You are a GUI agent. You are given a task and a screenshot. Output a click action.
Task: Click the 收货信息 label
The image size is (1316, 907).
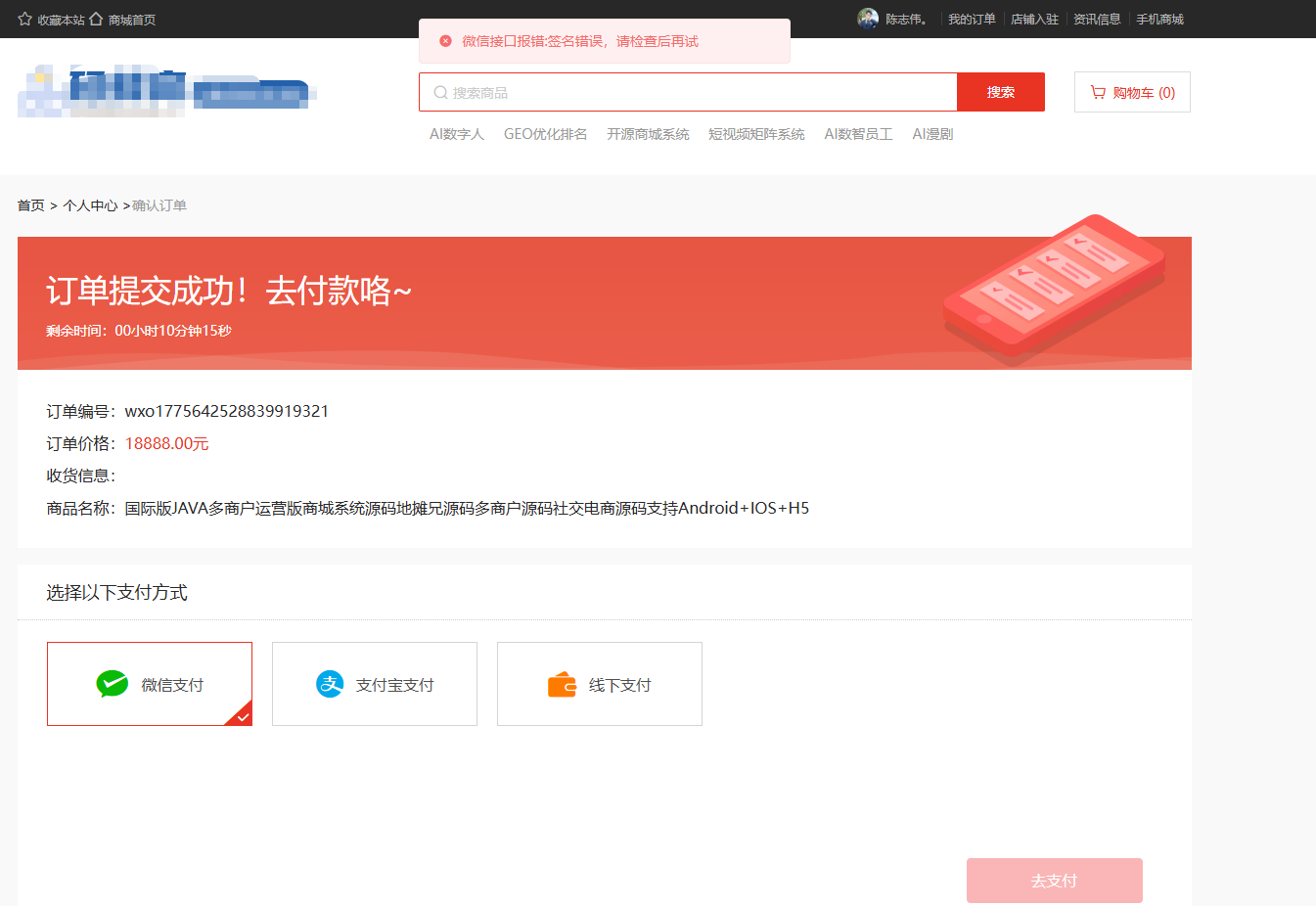click(81, 476)
